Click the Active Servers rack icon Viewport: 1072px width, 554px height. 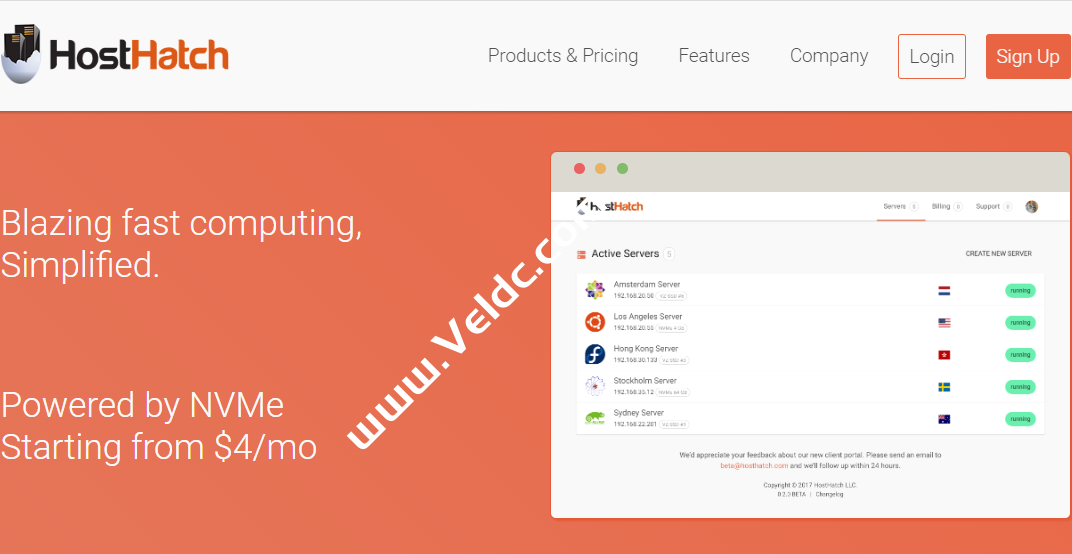point(581,254)
